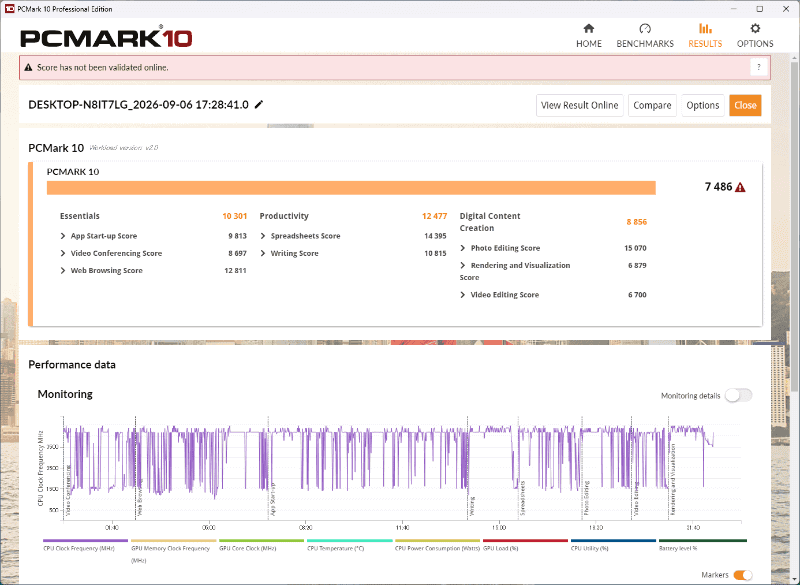Click the PCMark 10 logo
800x585 pixels.
tap(106, 38)
